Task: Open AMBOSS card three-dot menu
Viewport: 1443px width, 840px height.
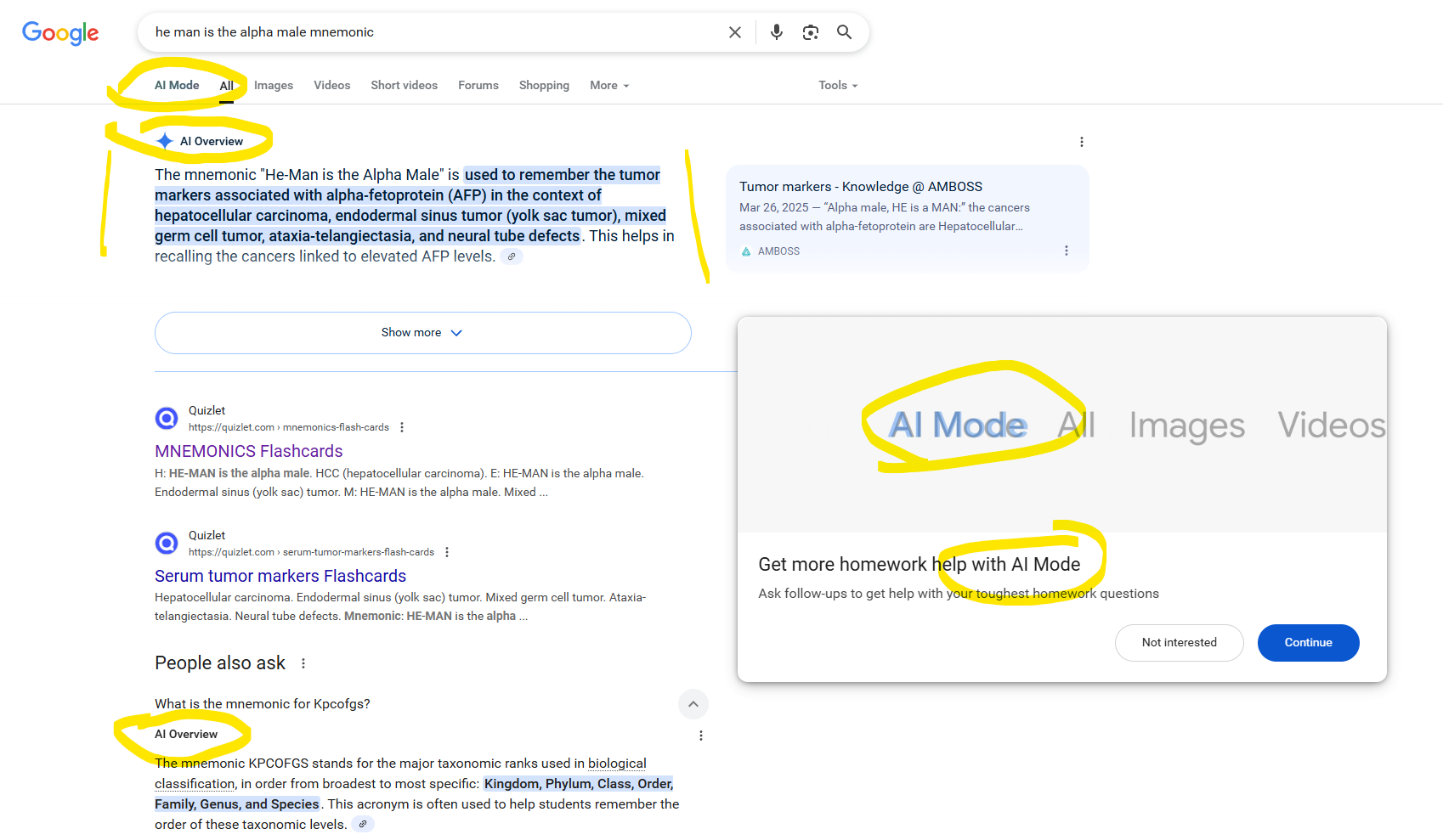Action: click(1067, 251)
